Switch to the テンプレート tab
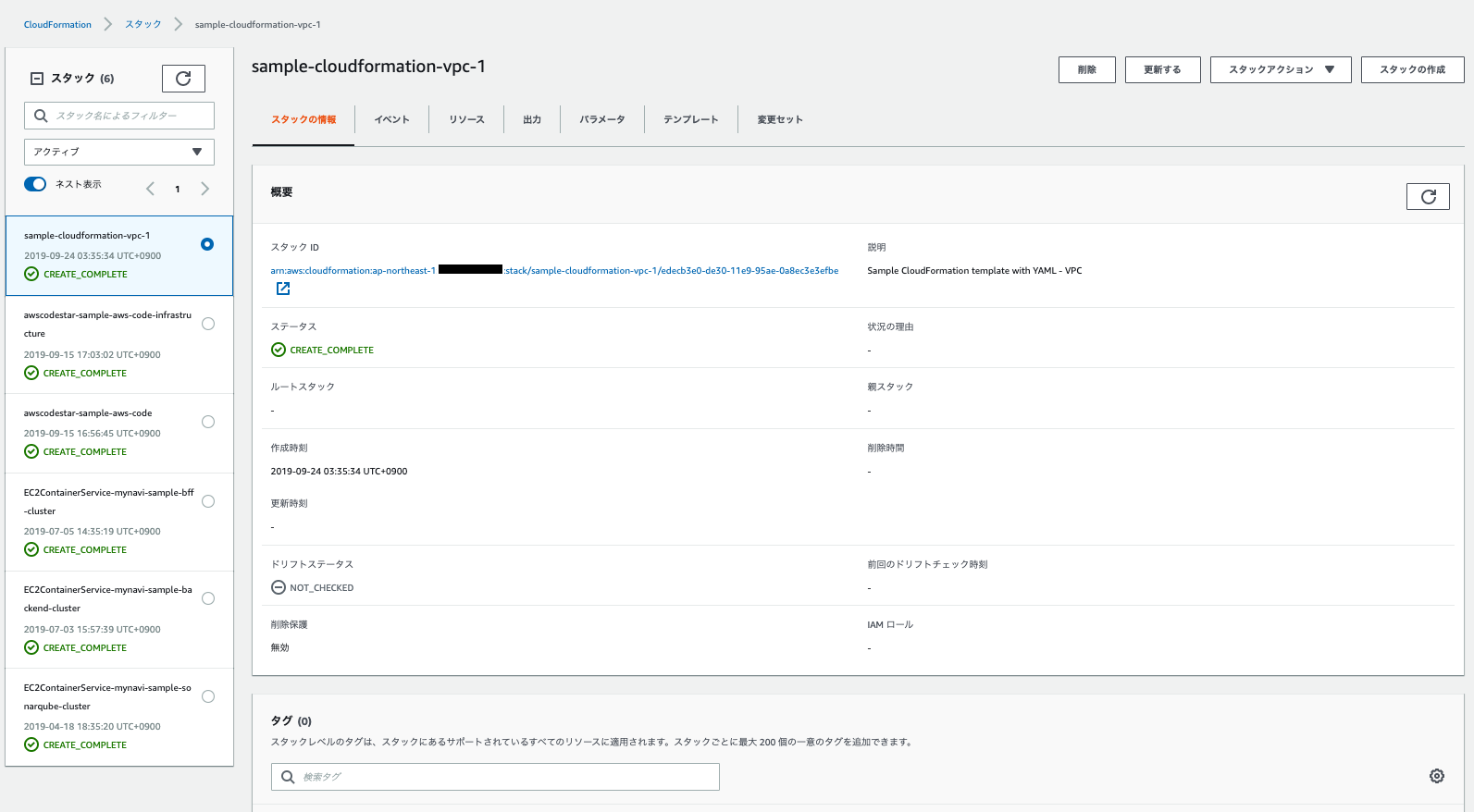 (x=691, y=120)
